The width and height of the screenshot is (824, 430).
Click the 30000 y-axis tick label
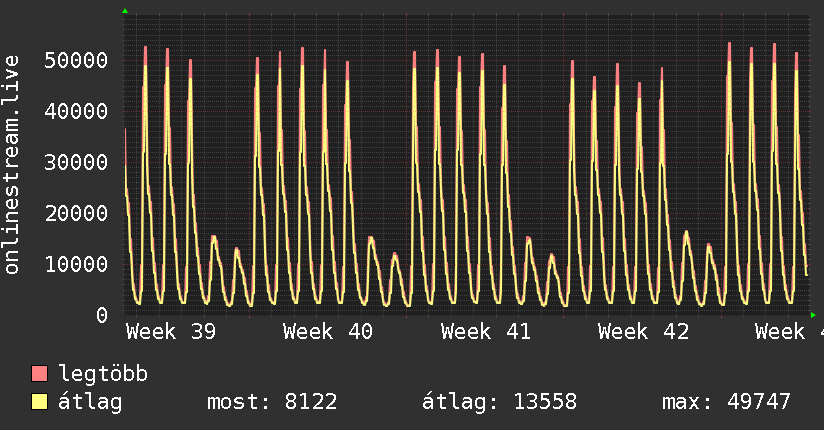point(76,162)
